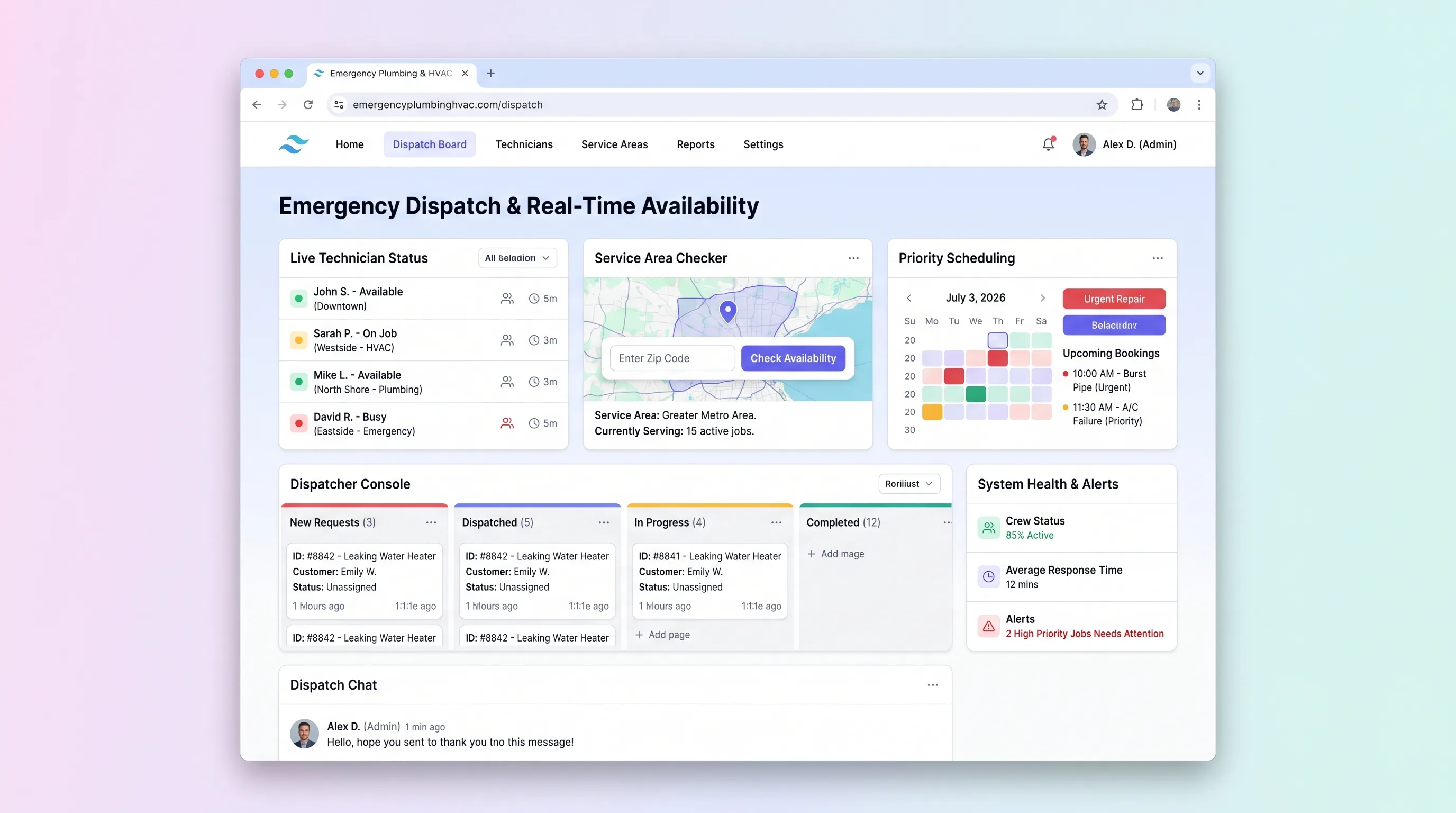The width and height of the screenshot is (1456, 813).
Task: Select the Mike L. - Available row
Action: pos(424,382)
